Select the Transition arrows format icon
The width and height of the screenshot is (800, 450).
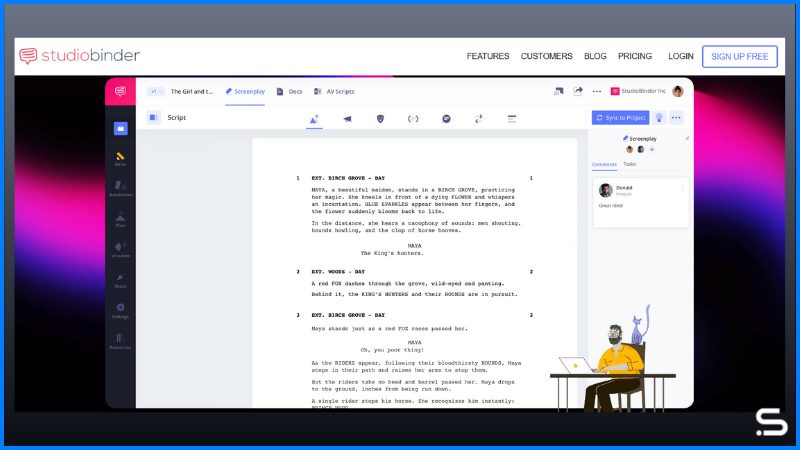[x=479, y=119]
